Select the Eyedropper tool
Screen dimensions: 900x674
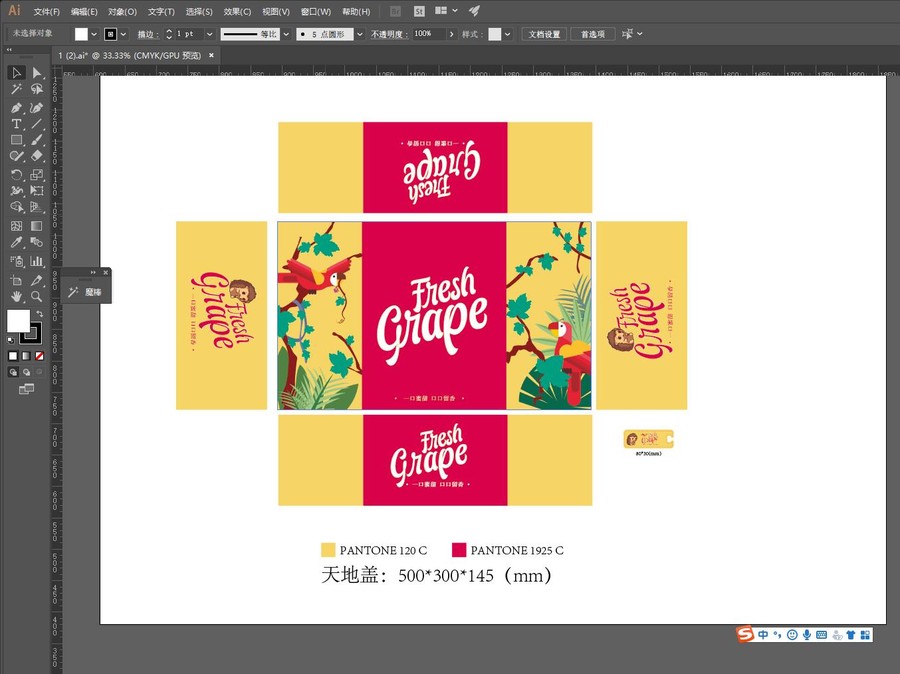tap(16, 242)
